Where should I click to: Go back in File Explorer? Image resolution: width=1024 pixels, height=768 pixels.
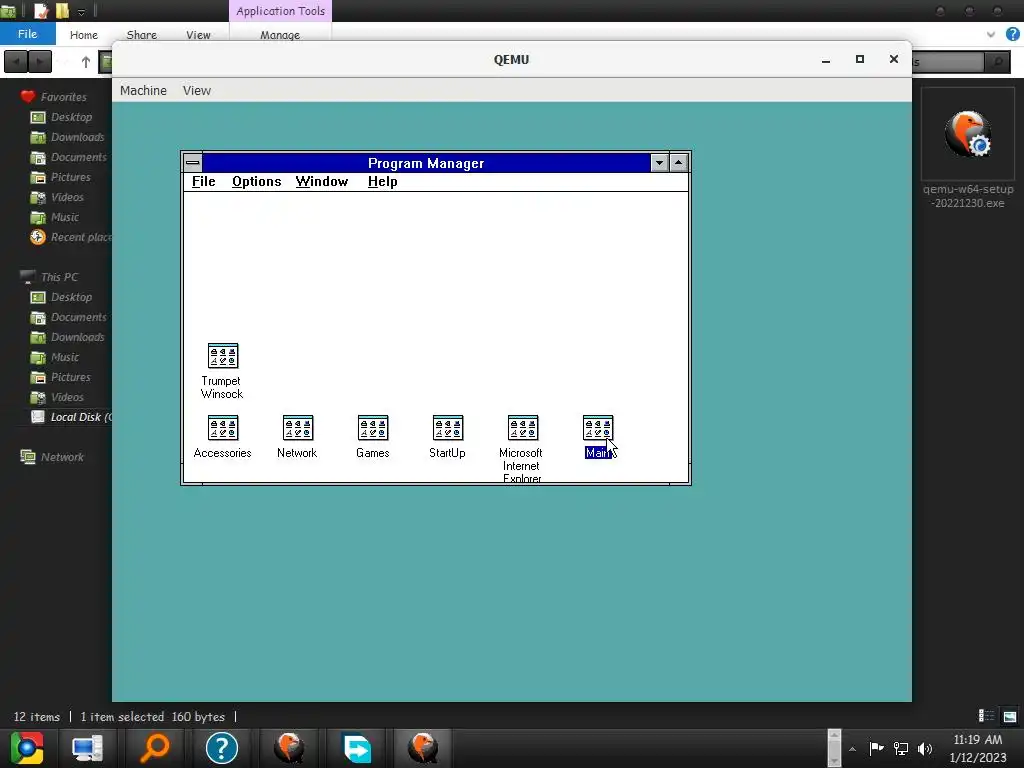coord(16,62)
